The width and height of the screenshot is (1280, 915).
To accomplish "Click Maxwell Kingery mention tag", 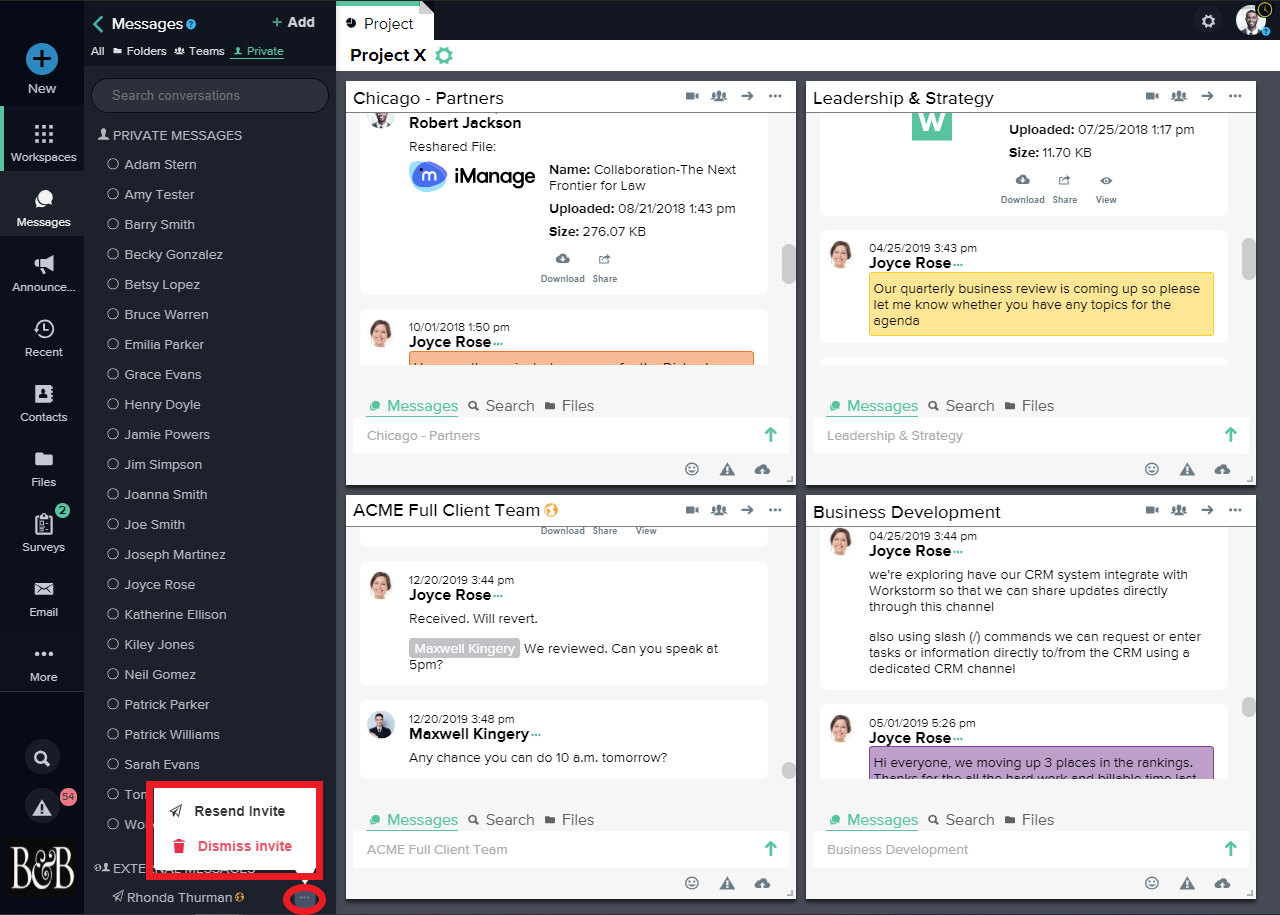I will pyautogui.click(x=464, y=648).
